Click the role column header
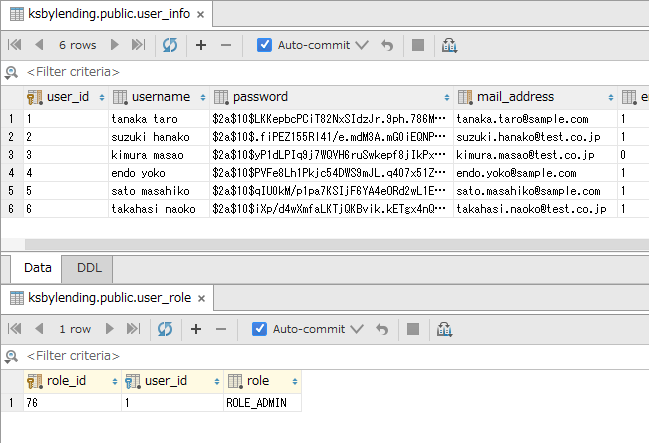This screenshot has height=443, width=649. pyautogui.click(x=262, y=381)
